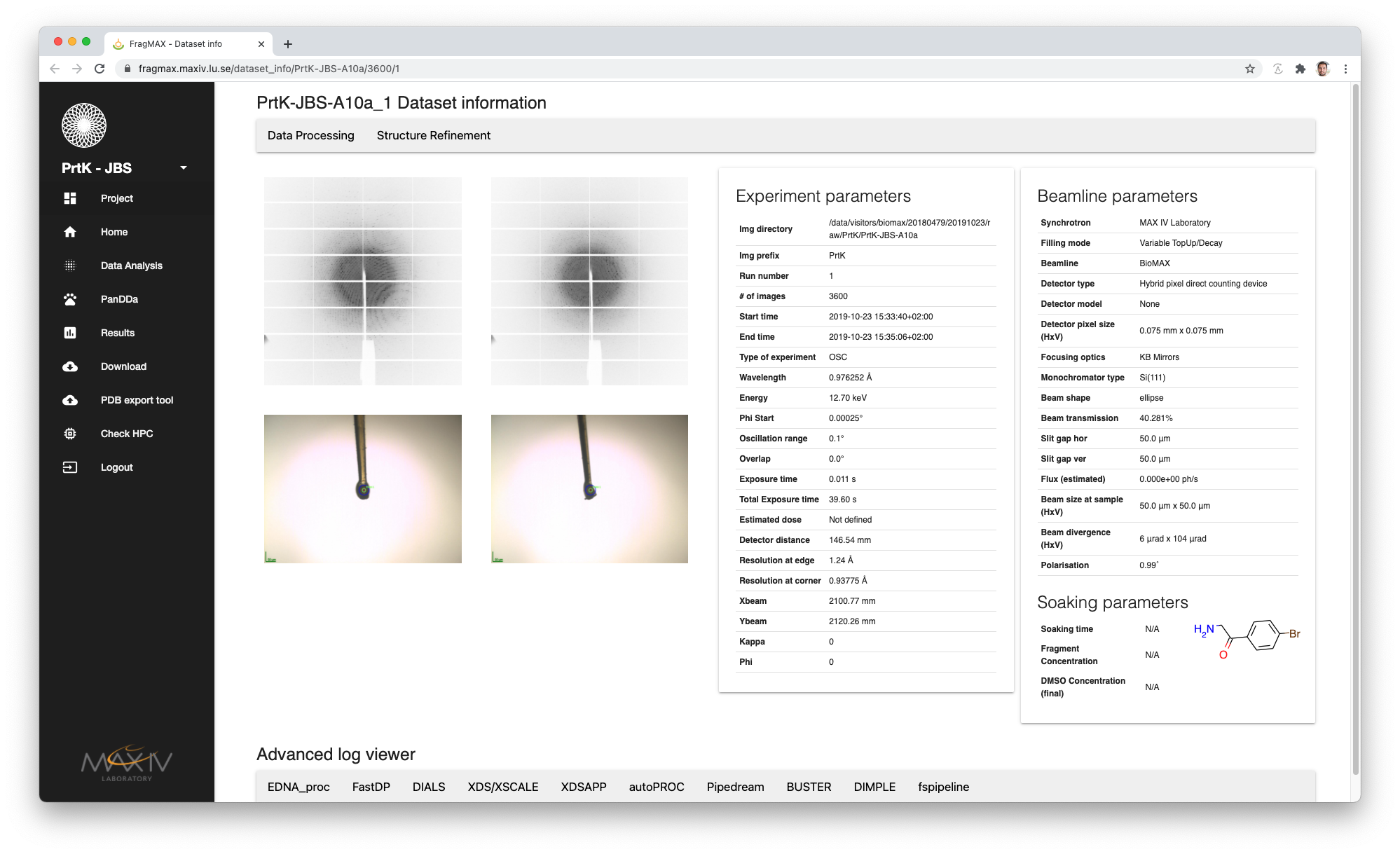
Task: Click the Logout exit icon
Action: [70, 467]
